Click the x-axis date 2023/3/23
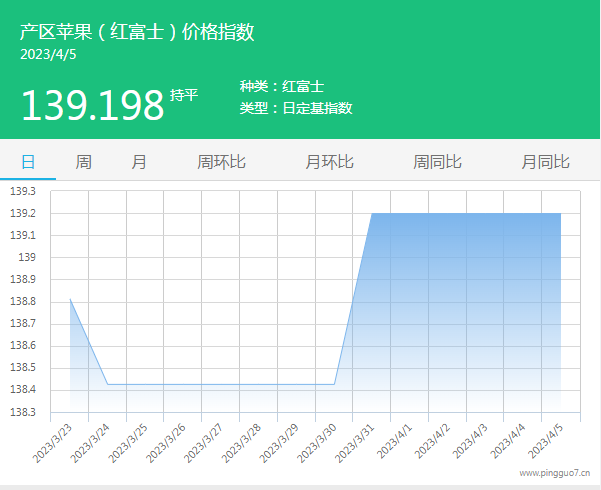This screenshot has height=490, width=601. coord(52,444)
